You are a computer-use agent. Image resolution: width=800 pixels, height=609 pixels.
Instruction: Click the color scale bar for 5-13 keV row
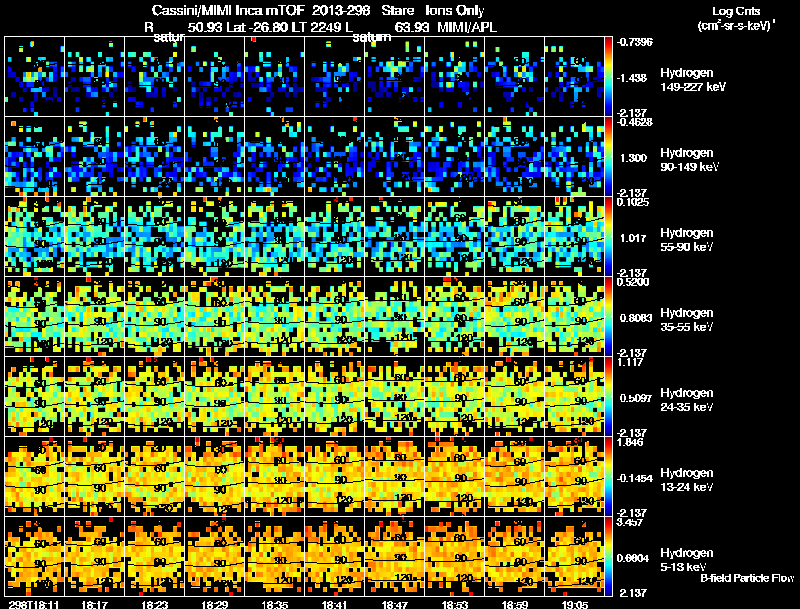coord(608,556)
